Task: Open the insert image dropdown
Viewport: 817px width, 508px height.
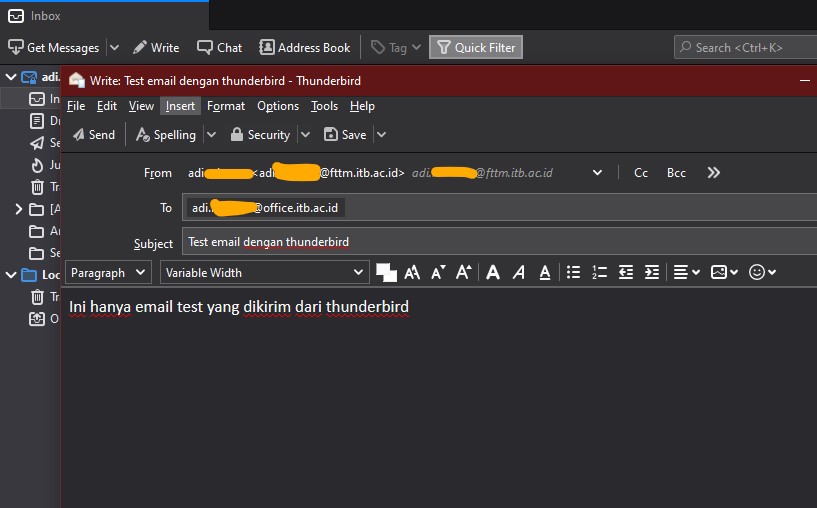Action: click(724, 272)
